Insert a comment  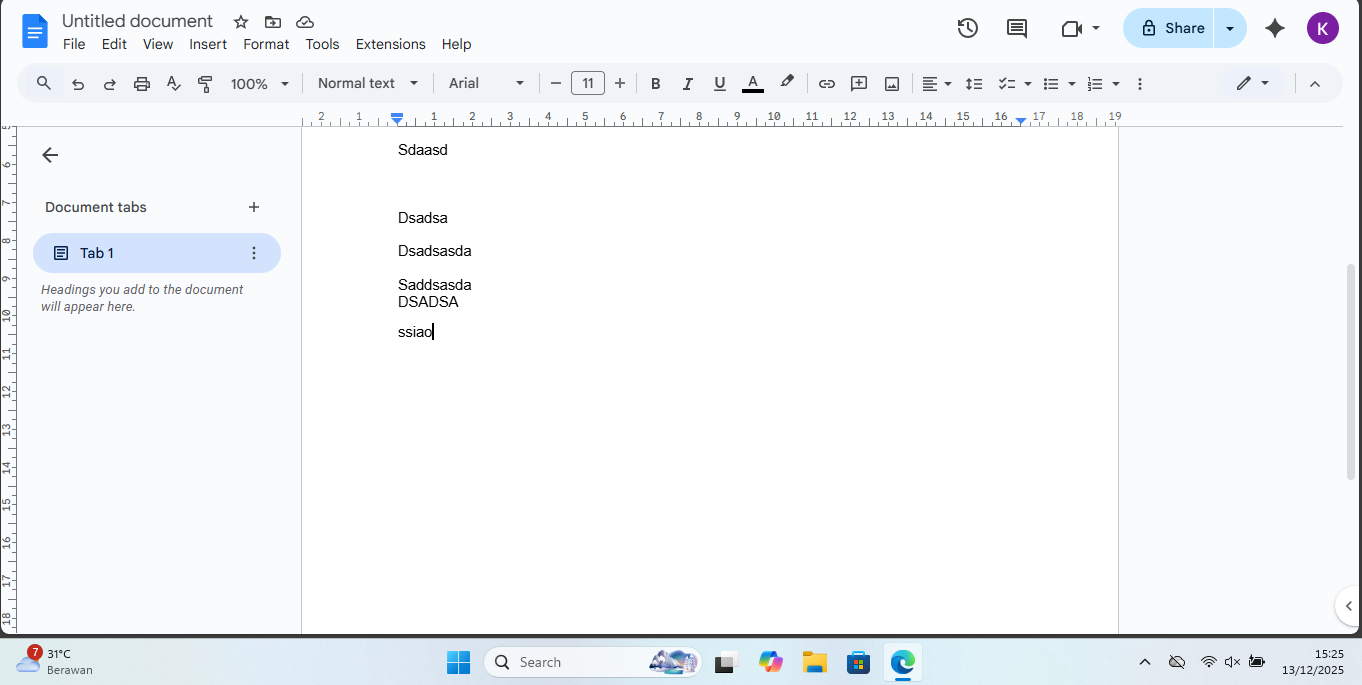point(858,83)
